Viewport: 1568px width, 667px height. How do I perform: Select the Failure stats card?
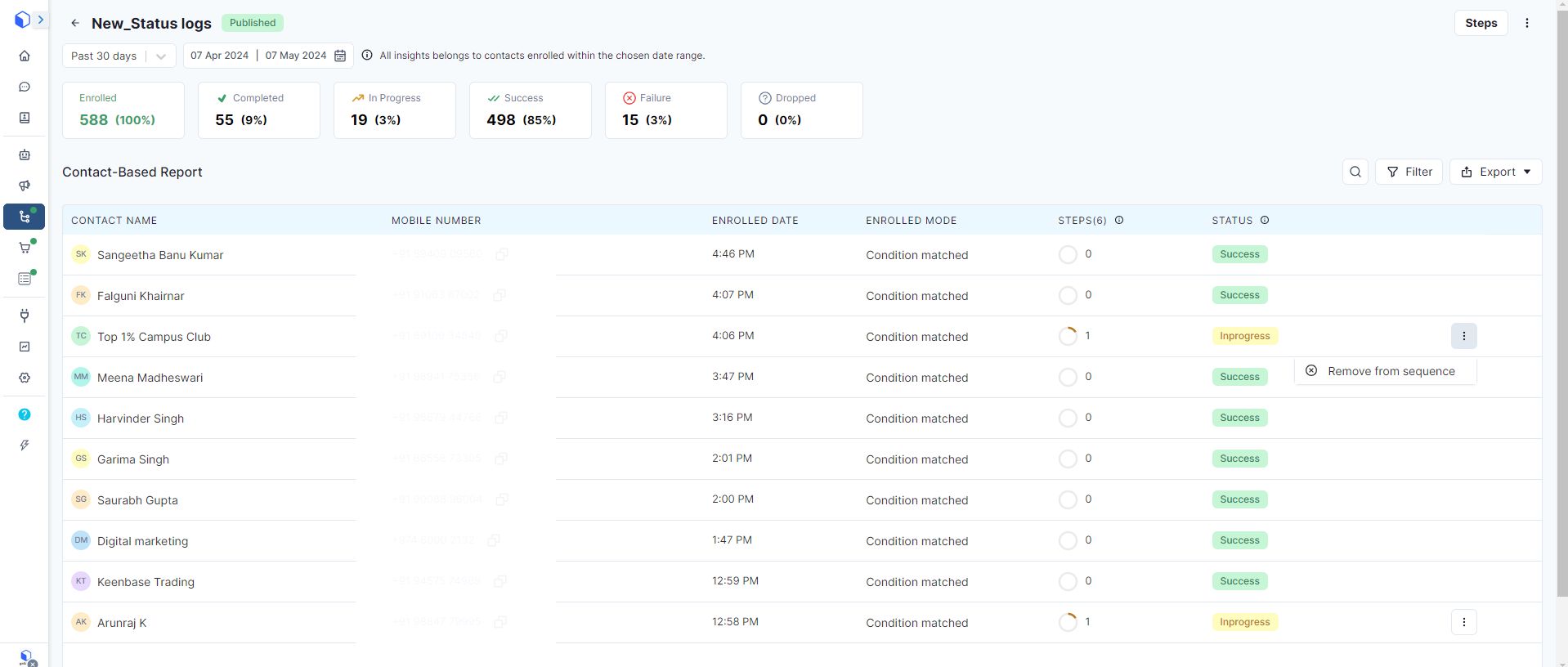(665, 110)
